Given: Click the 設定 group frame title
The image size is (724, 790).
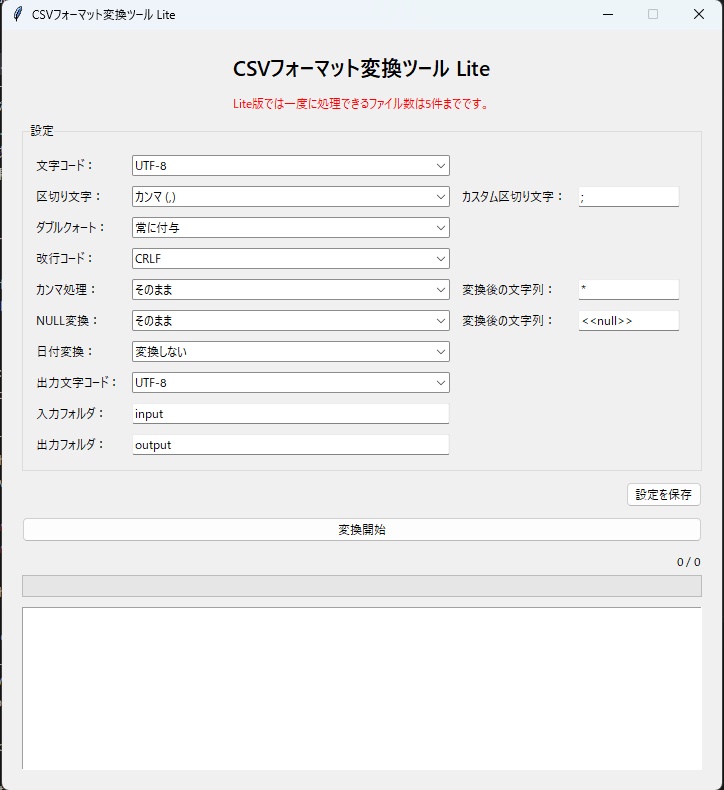Looking at the screenshot, I should point(41,130).
